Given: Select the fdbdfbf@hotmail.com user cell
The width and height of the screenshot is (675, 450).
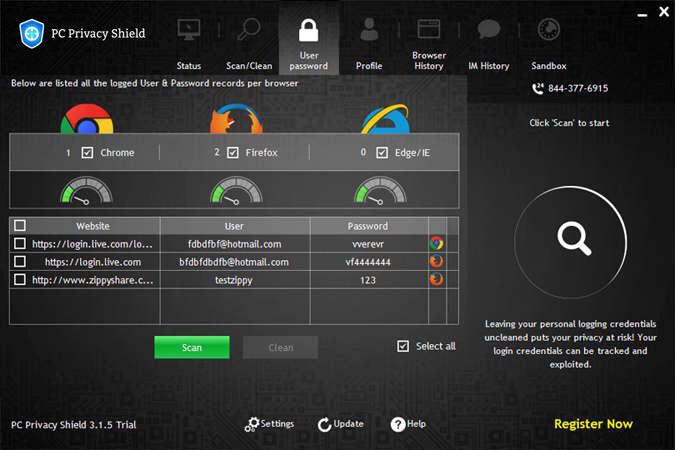Looking at the screenshot, I should [235, 244].
